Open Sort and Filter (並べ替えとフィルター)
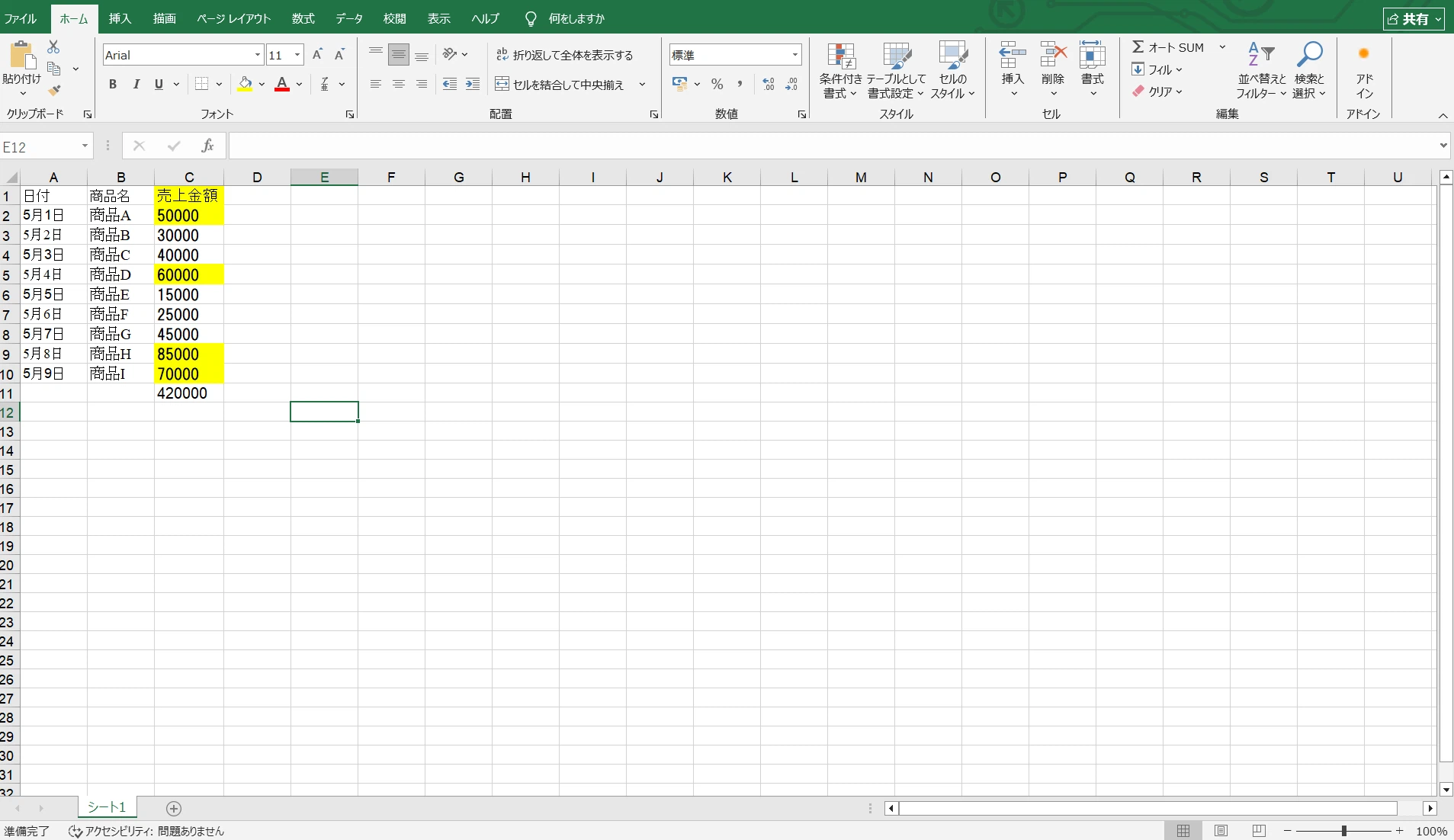Screen dimensions: 1454x840 click(1261, 71)
